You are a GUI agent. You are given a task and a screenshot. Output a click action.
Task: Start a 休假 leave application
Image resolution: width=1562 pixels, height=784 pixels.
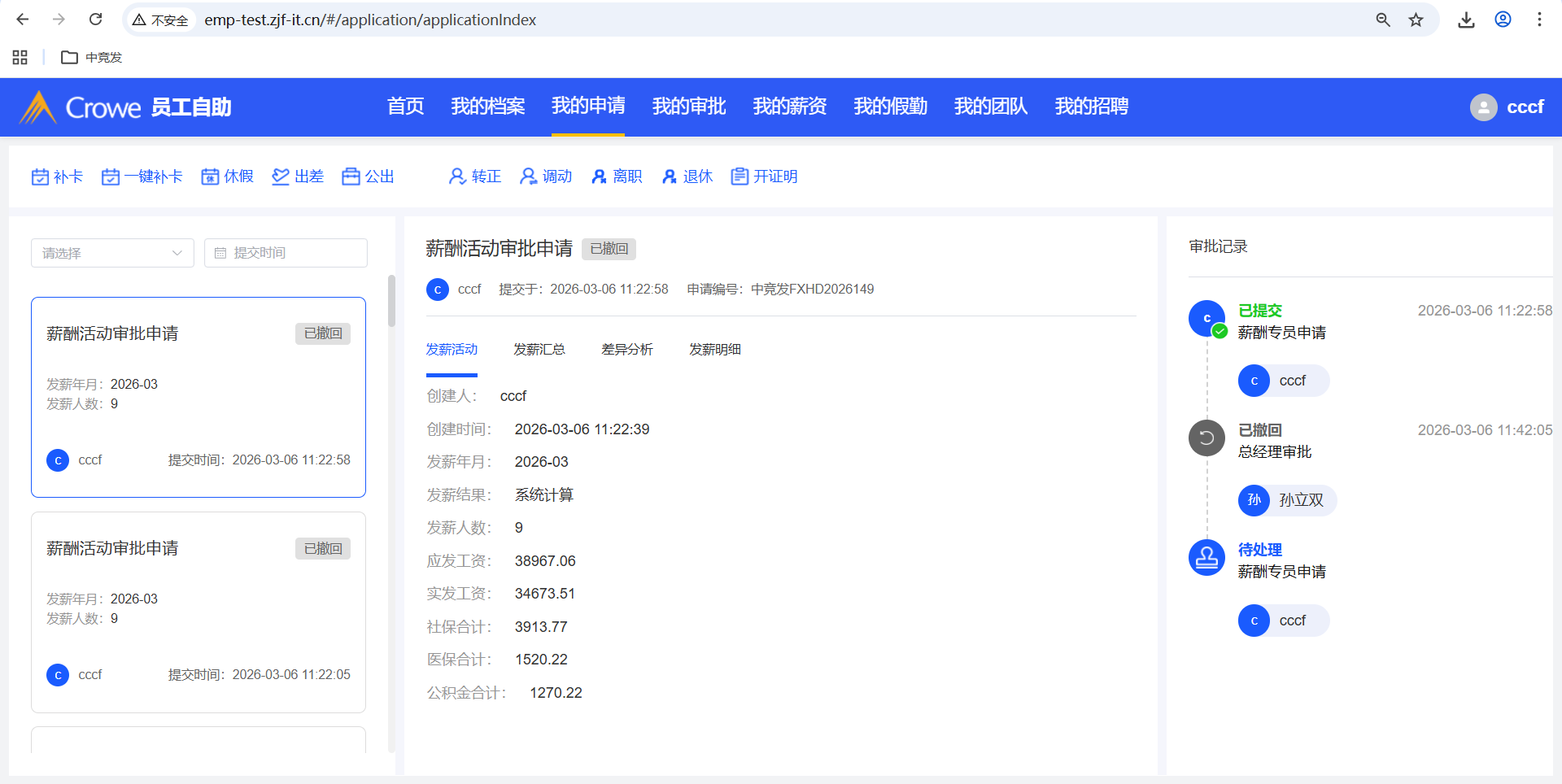[227, 176]
